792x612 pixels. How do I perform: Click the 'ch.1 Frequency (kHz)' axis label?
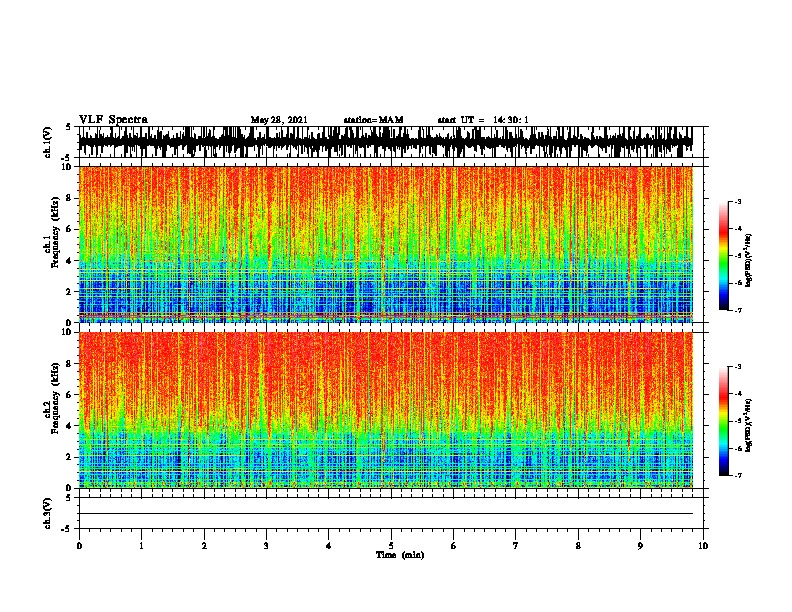click(x=52, y=233)
